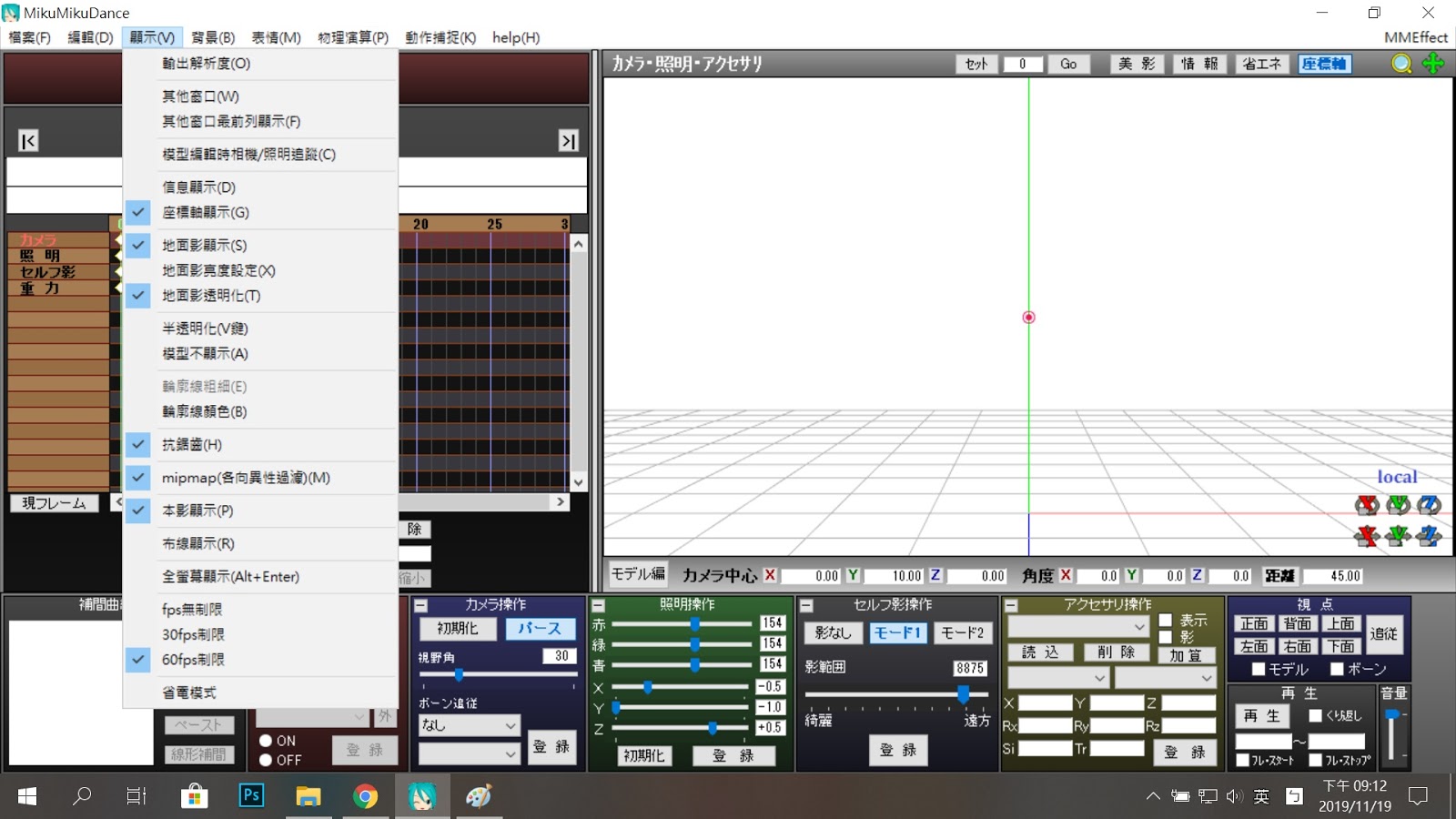Toggle 座標軸顯示(G) in the menu
Image resolution: width=1456 pixels, height=819 pixels.
tap(261, 212)
